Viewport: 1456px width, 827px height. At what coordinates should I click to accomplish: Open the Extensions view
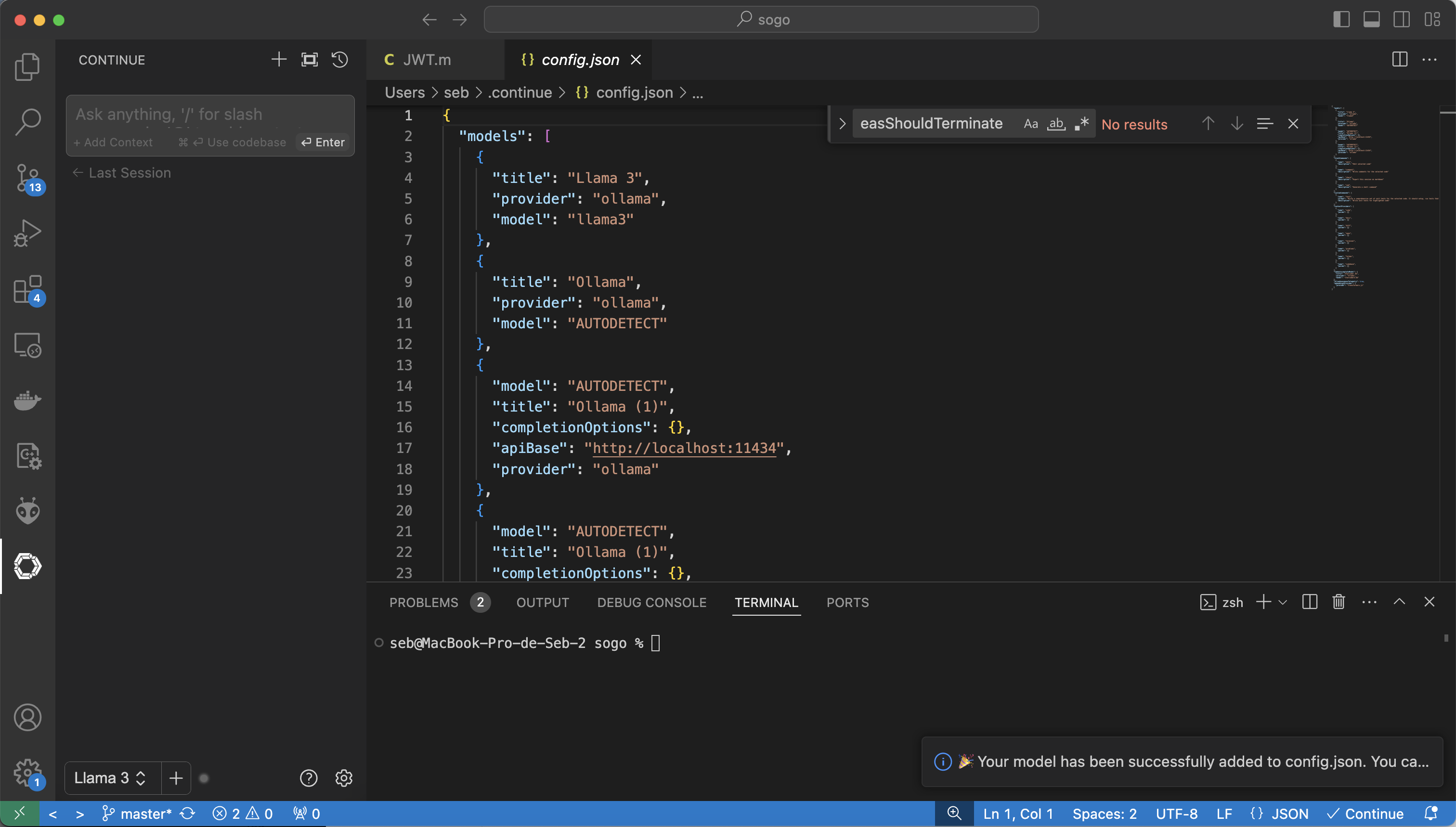[27, 290]
